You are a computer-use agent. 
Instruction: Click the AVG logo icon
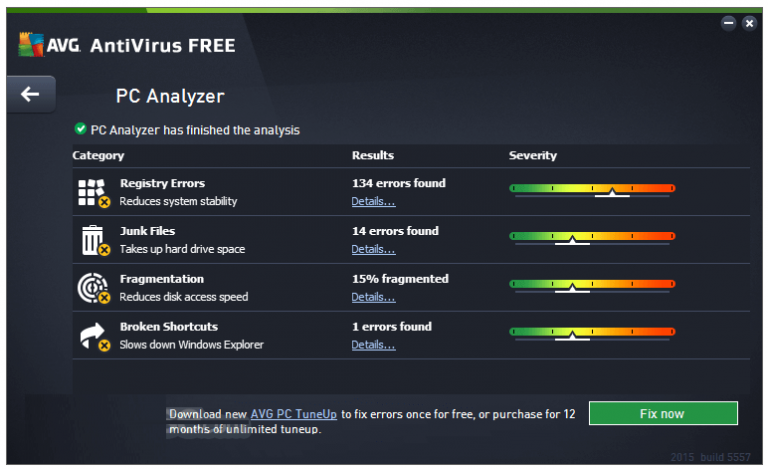coord(31,45)
